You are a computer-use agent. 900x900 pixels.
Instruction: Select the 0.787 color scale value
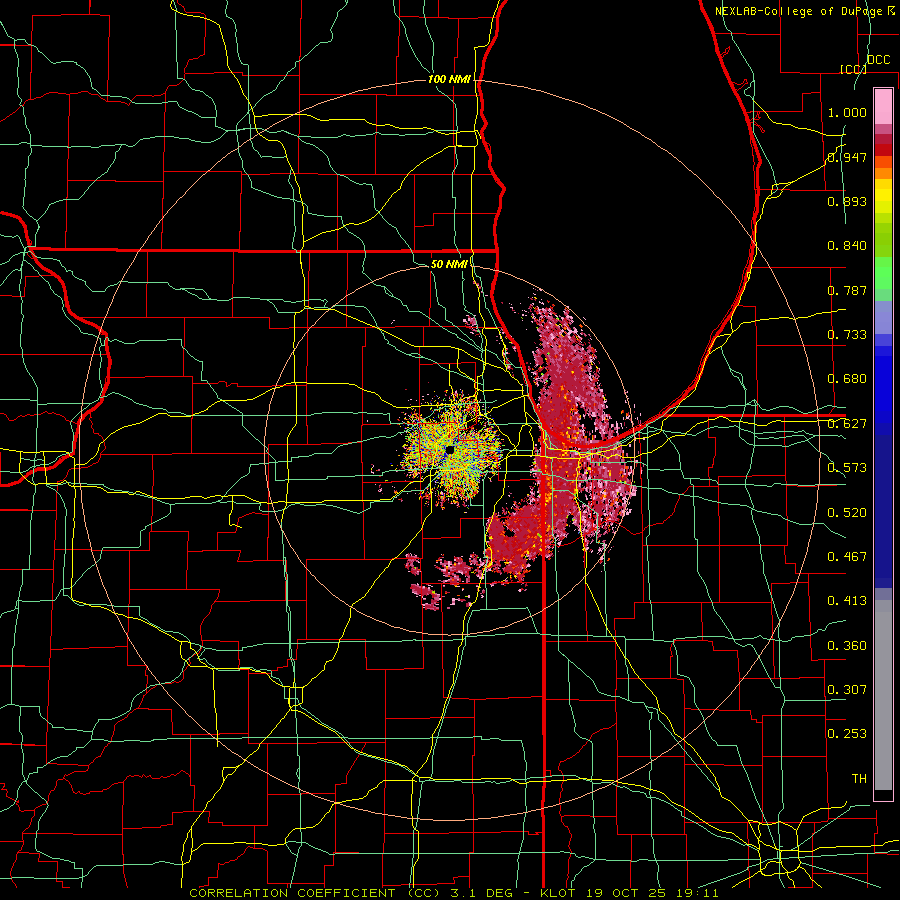click(x=847, y=290)
